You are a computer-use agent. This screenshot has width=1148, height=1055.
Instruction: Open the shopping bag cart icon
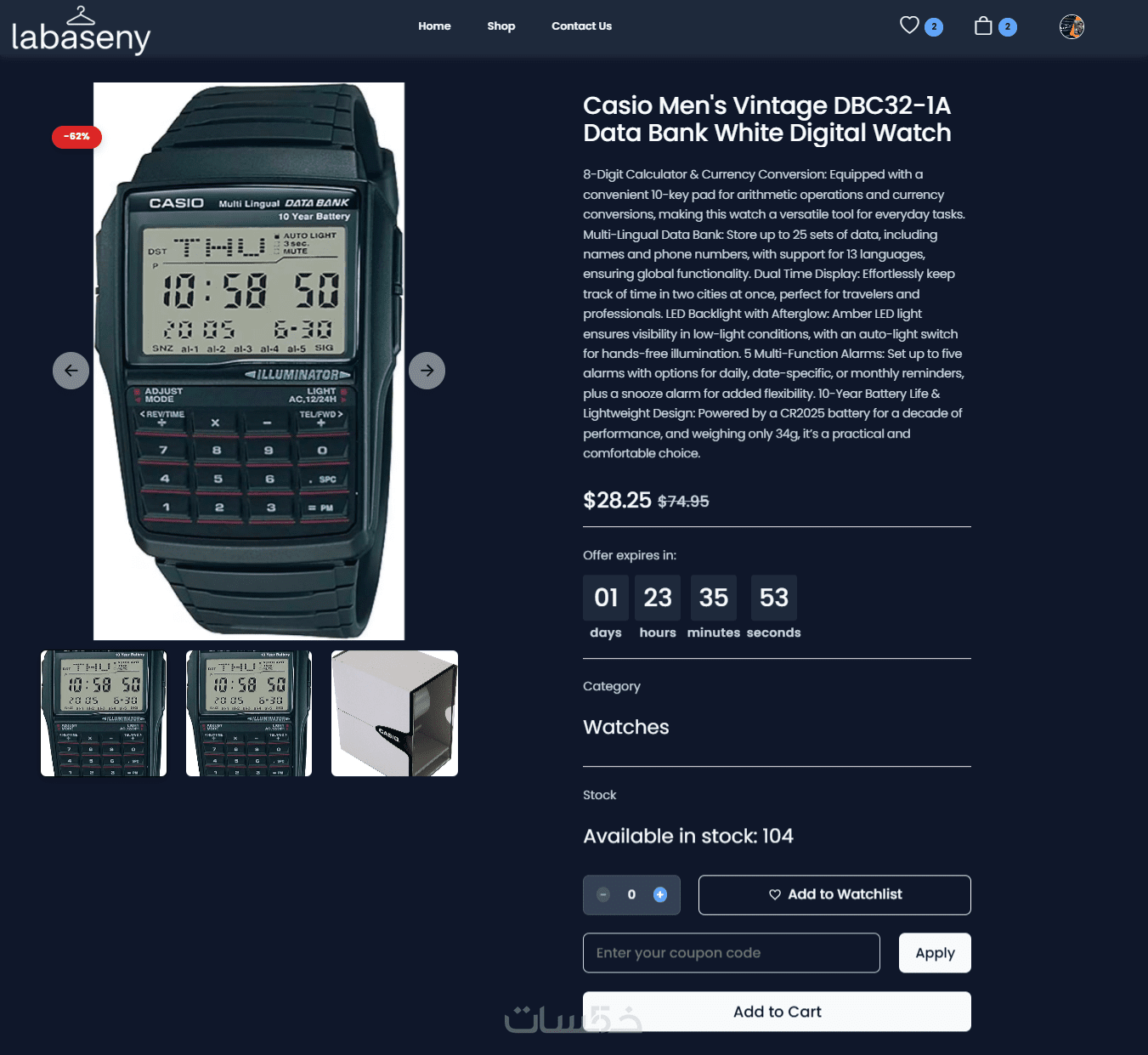click(983, 26)
